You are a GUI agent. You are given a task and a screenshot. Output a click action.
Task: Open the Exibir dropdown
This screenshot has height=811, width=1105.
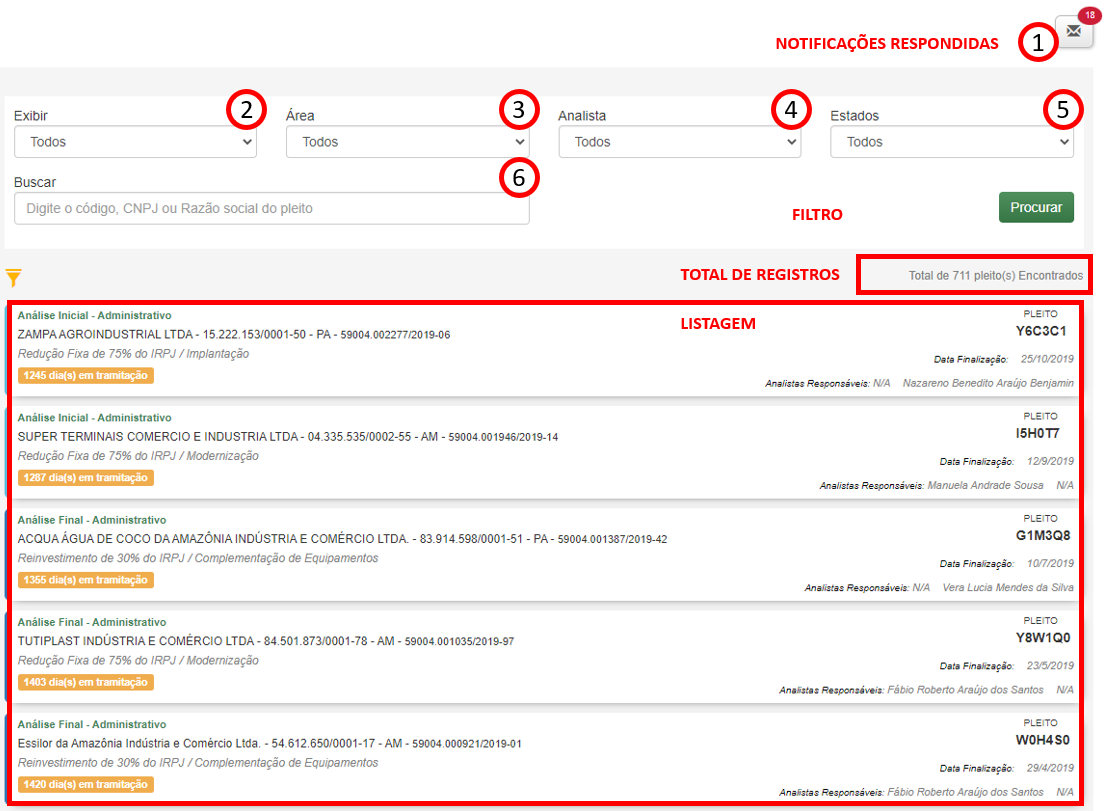tap(135, 142)
